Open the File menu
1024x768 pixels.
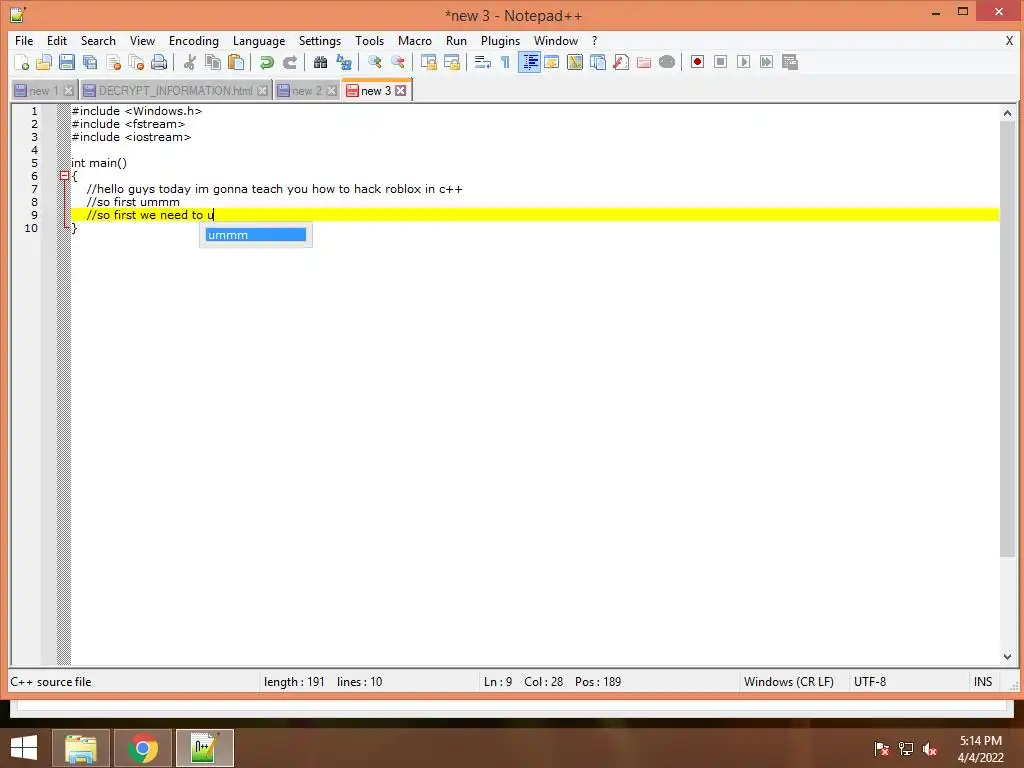tap(24, 40)
